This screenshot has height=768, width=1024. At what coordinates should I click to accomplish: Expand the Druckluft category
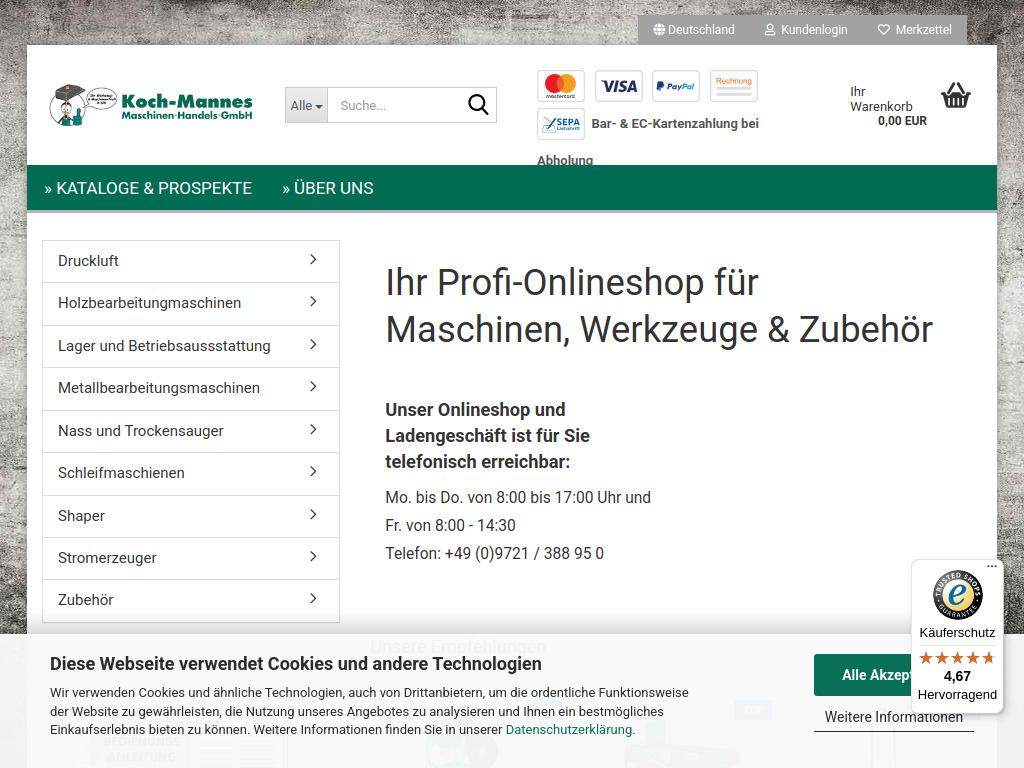tap(190, 260)
